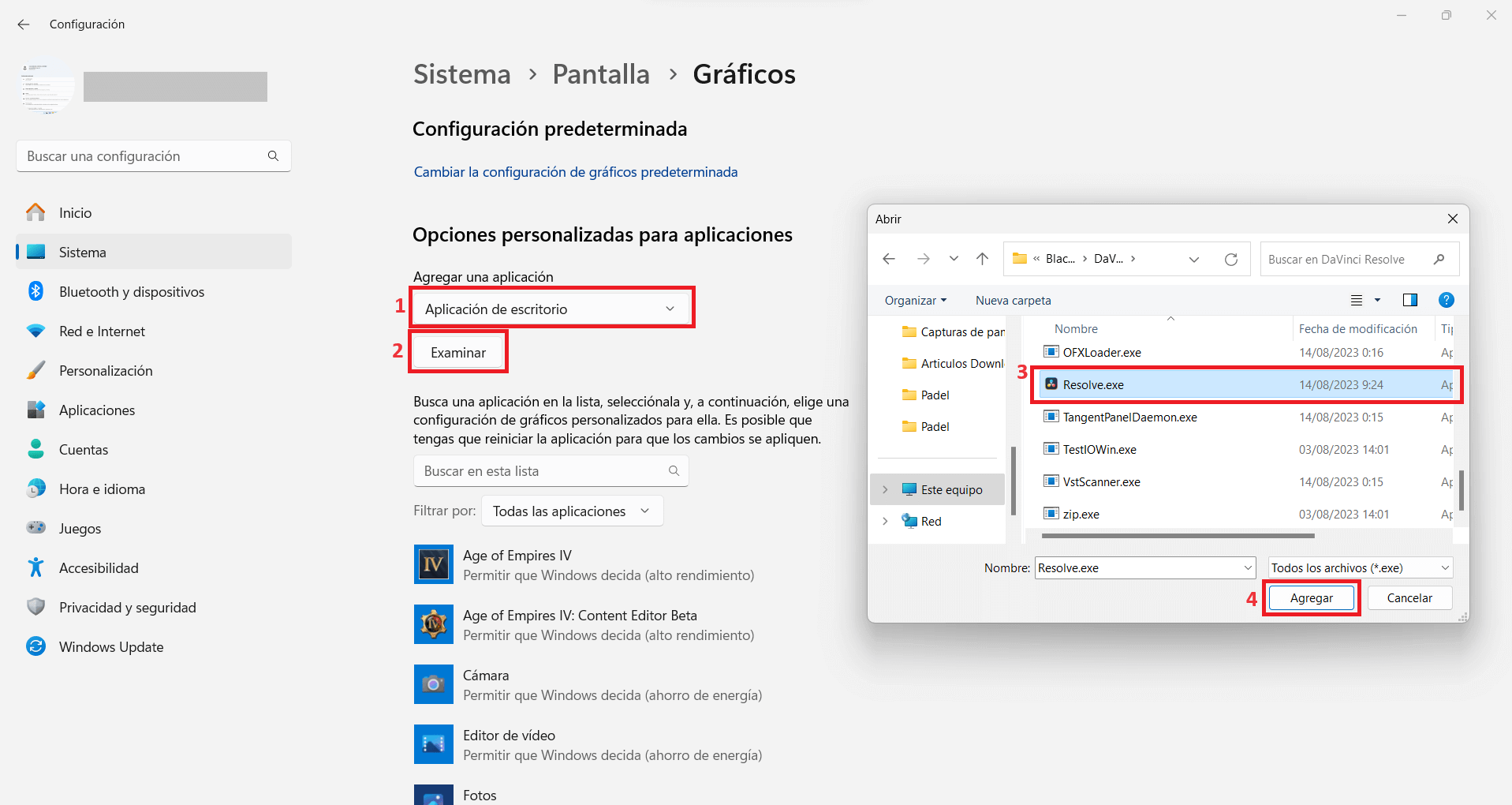The height and width of the screenshot is (805, 1512).
Task: Open Cambiar la configuración de gráficos predeterminada
Action: click(576, 172)
